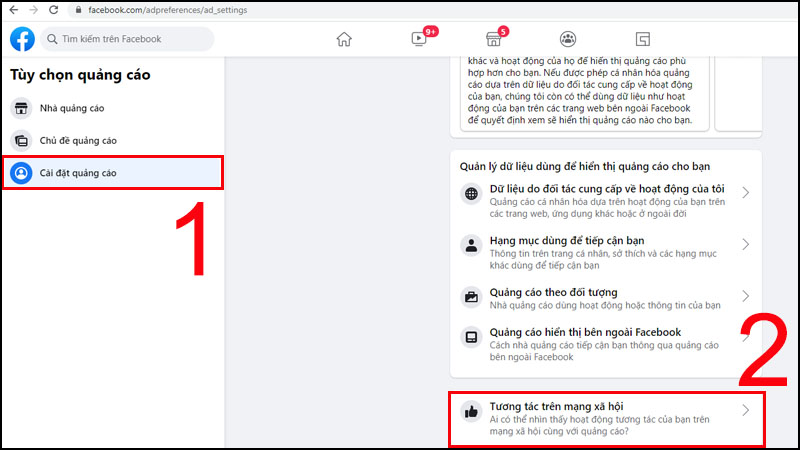
Task: Open Quảng cáo theo đối tượng setting
Action: pyautogui.click(x=606, y=298)
